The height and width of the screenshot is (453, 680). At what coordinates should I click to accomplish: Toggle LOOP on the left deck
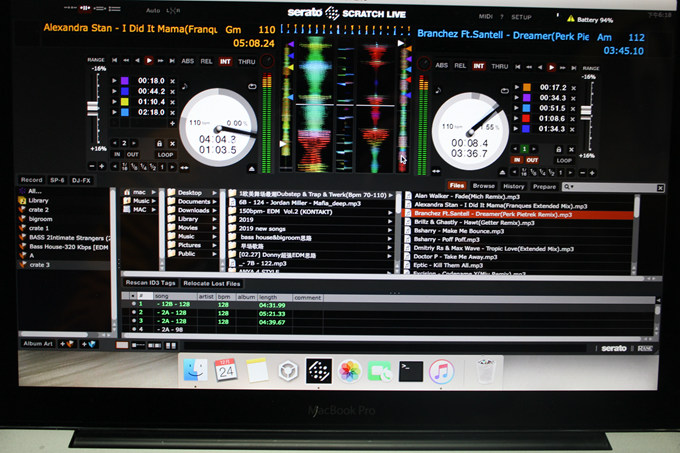click(x=165, y=155)
